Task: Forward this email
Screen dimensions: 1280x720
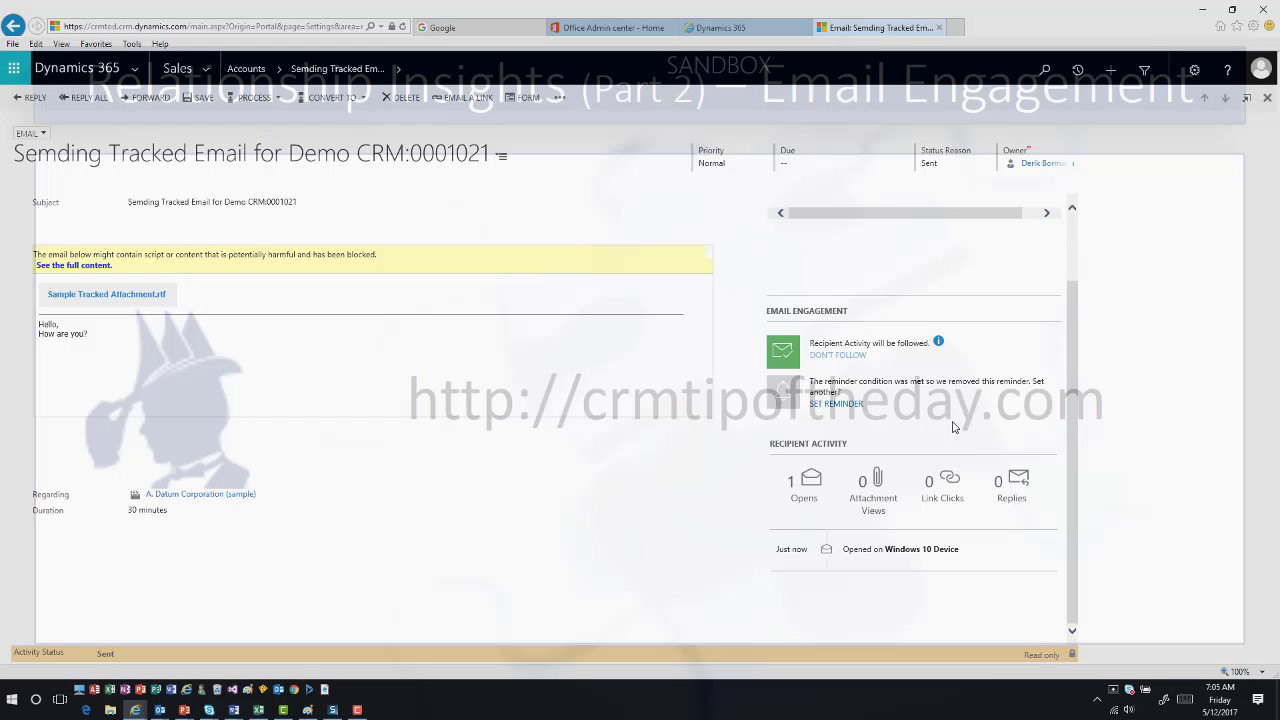Action: point(145,98)
